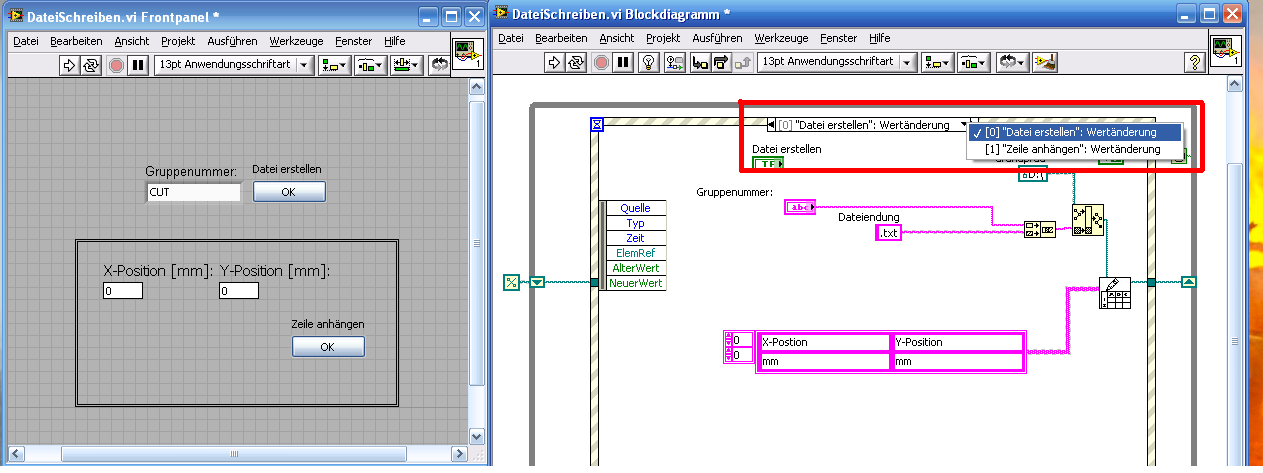Click Run arrow in block diagram toolbar
Viewport: 1263px width, 473px height.
pos(555,62)
